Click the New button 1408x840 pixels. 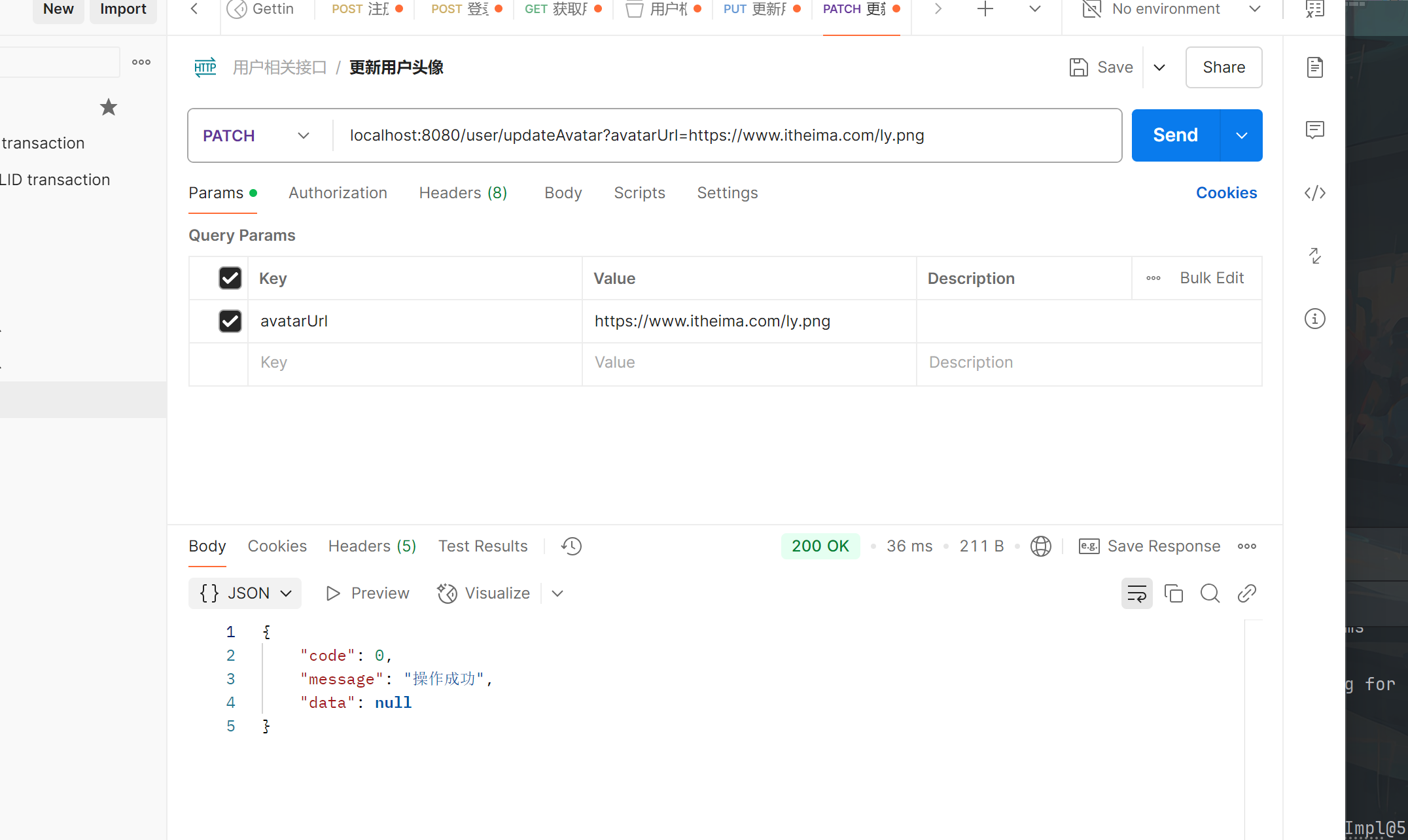58,9
